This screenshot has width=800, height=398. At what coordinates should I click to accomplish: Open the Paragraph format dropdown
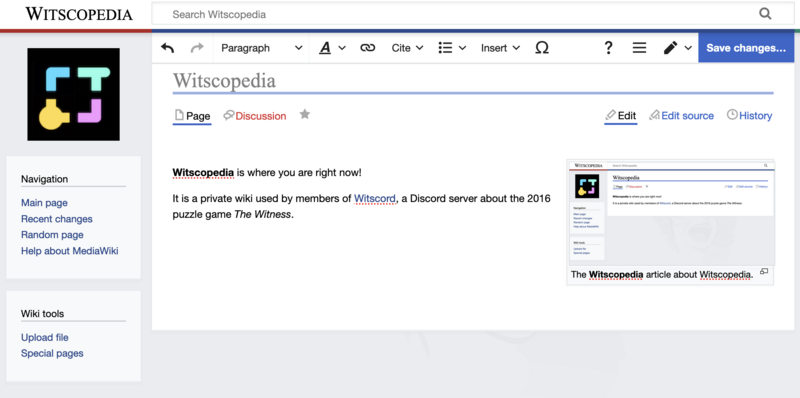pyautogui.click(x=261, y=48)
